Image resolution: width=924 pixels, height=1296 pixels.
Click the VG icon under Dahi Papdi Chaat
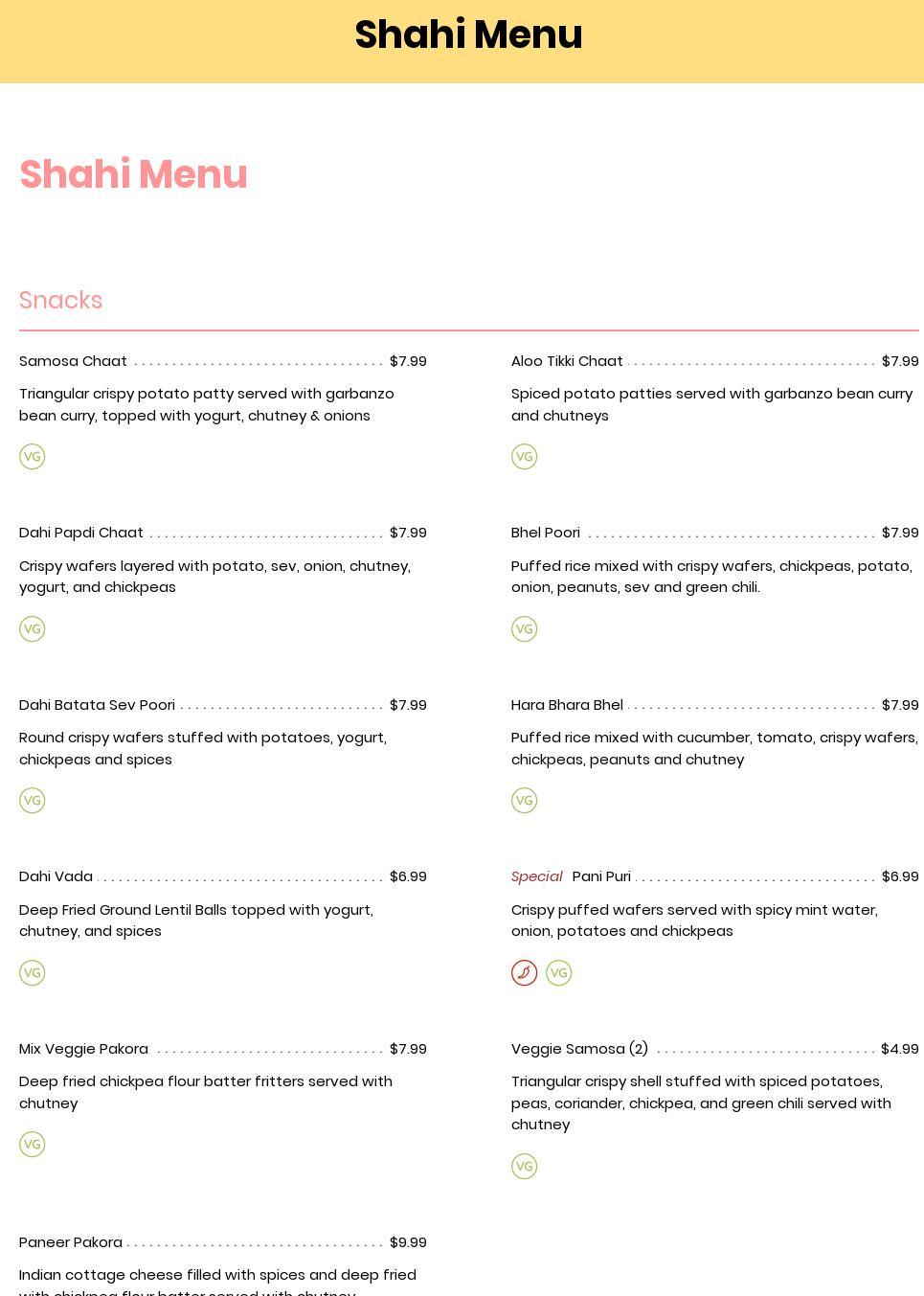[33, 629]
